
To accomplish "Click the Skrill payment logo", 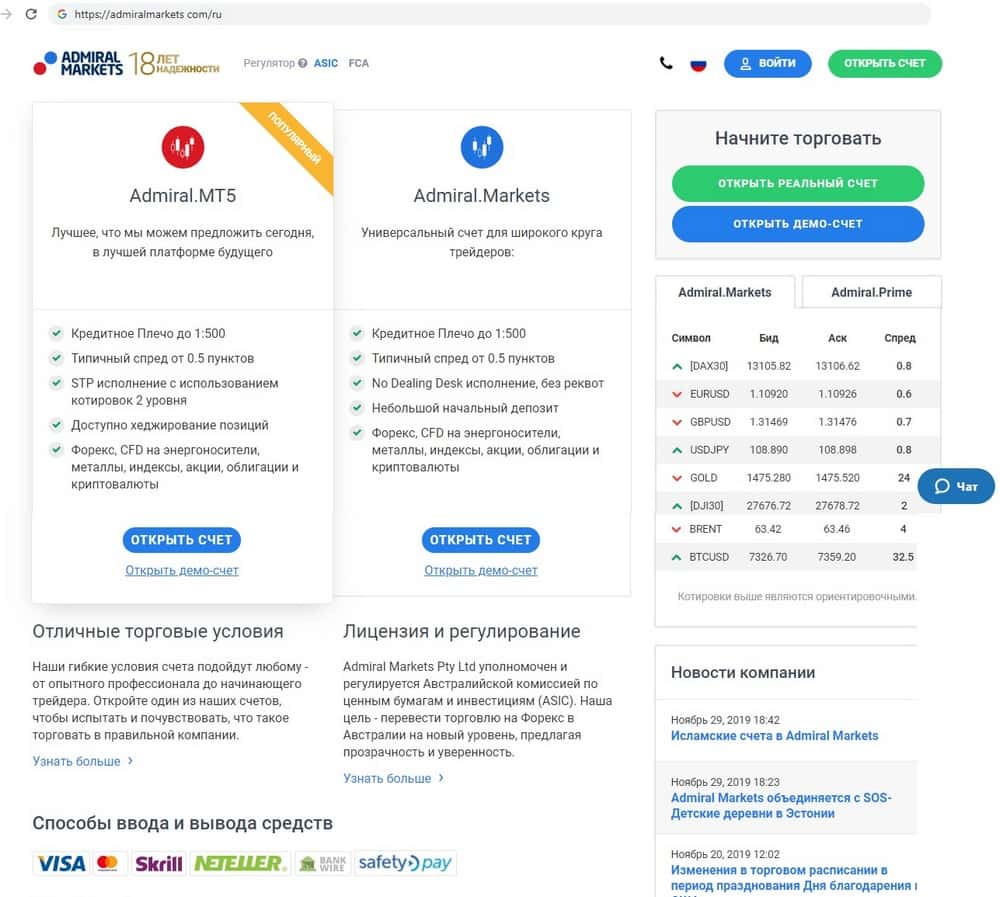I will pyautogui.click(x=158, y=863).
